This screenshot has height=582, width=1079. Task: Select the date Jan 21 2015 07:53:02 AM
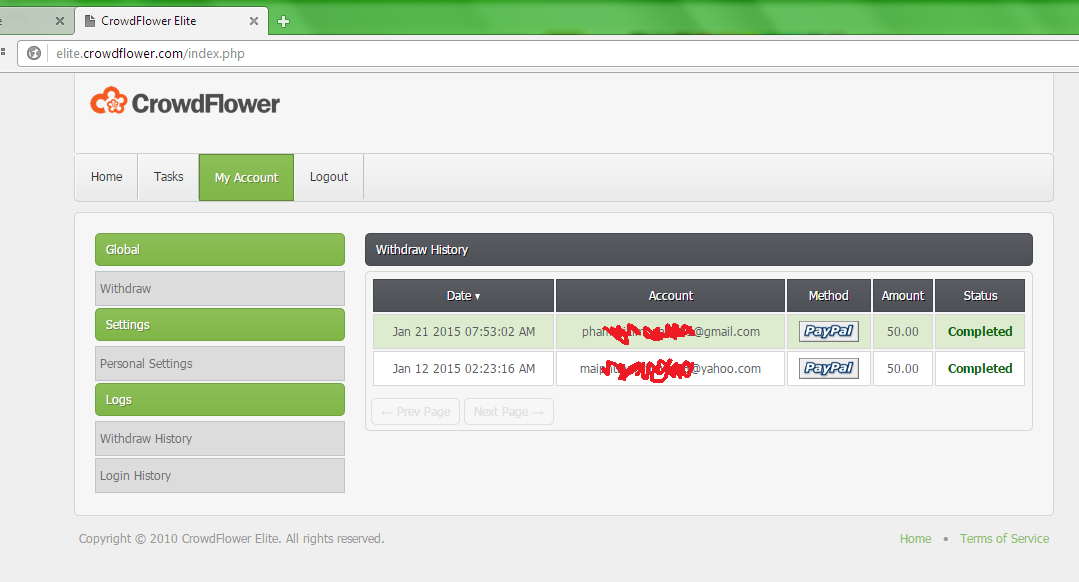coord(464,332)
